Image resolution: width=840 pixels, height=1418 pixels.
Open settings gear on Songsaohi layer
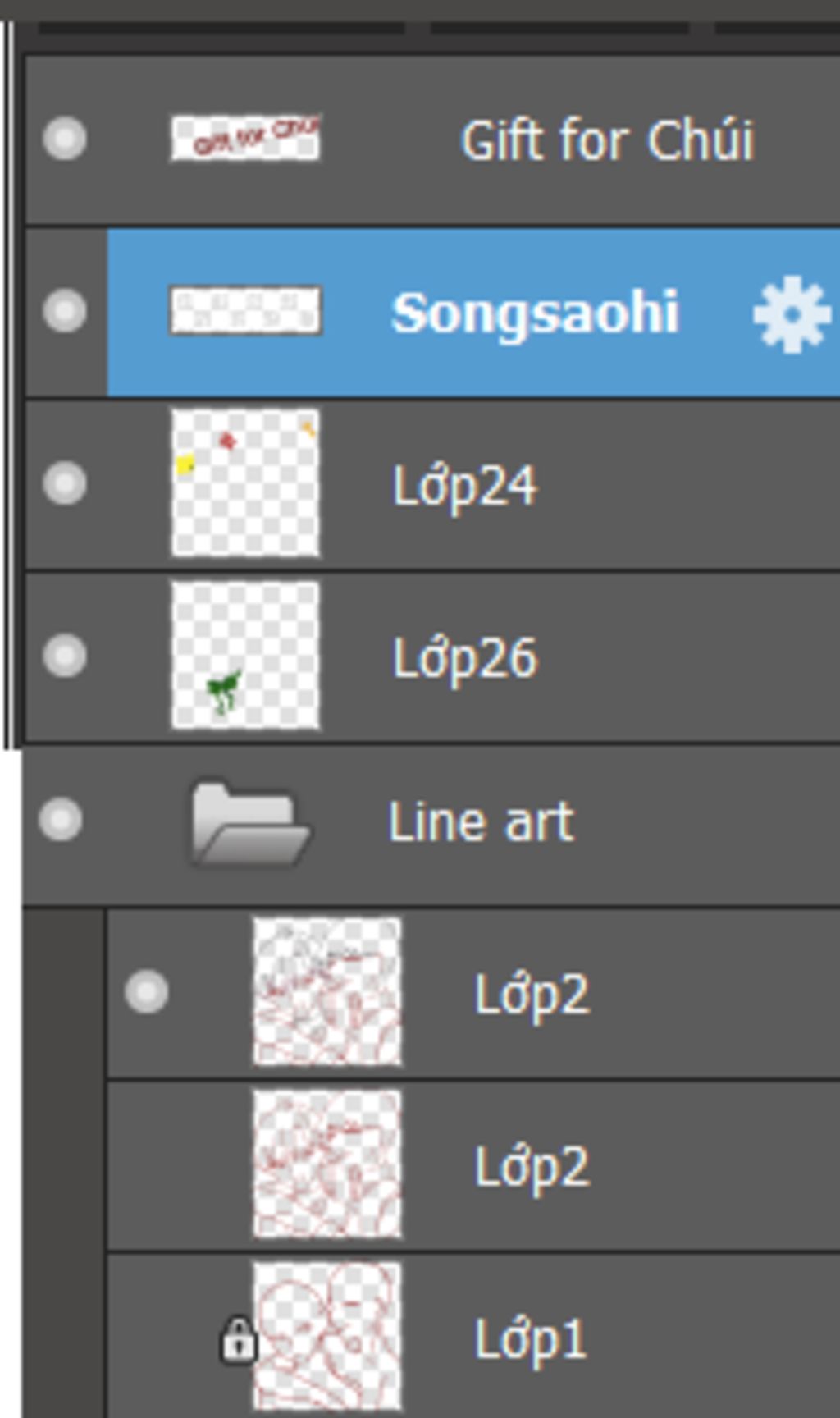(791, 315)
